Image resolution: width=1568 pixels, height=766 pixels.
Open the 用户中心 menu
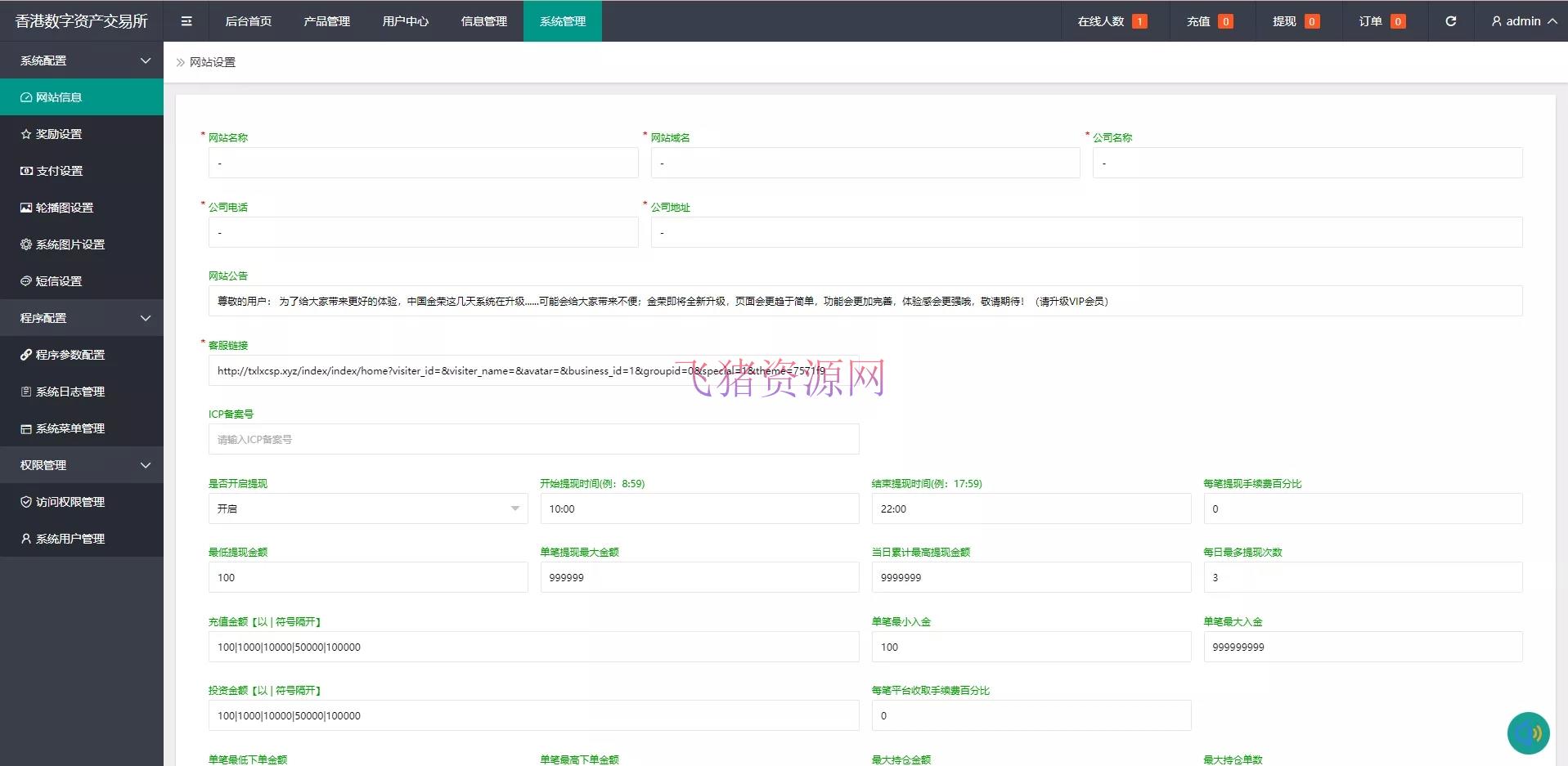[404, 20]
